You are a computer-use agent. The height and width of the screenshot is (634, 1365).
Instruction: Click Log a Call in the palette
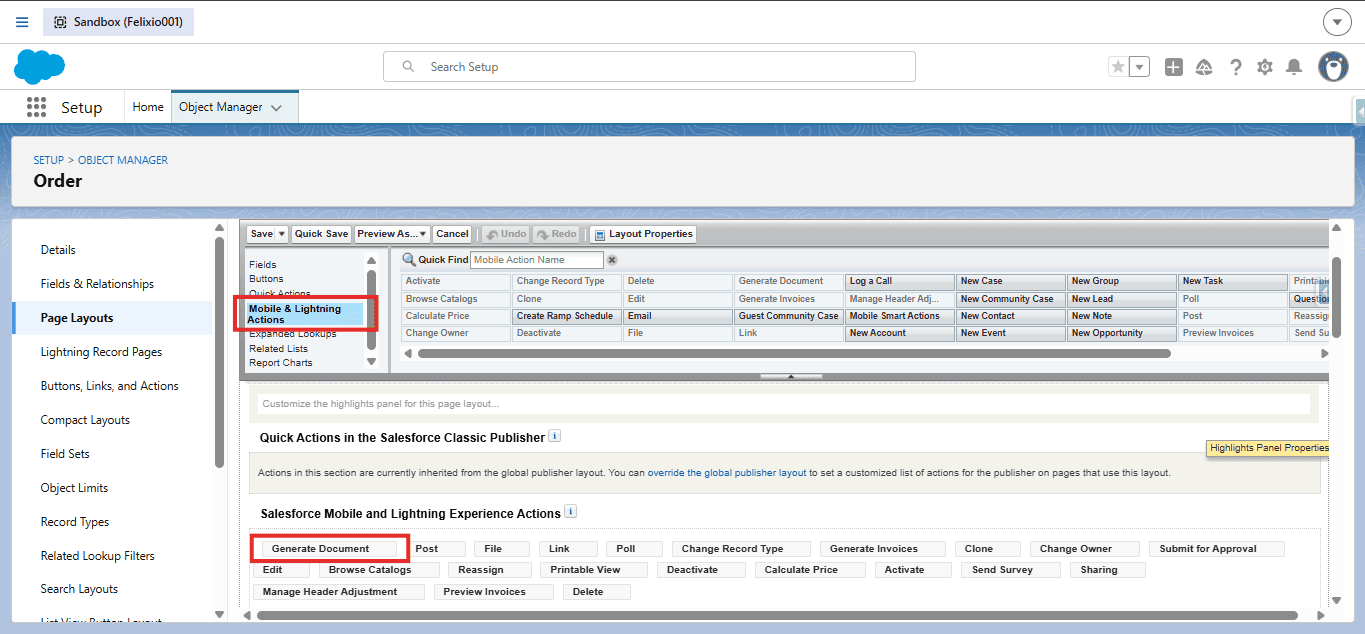pyautogui.click(x=900, y=282)
